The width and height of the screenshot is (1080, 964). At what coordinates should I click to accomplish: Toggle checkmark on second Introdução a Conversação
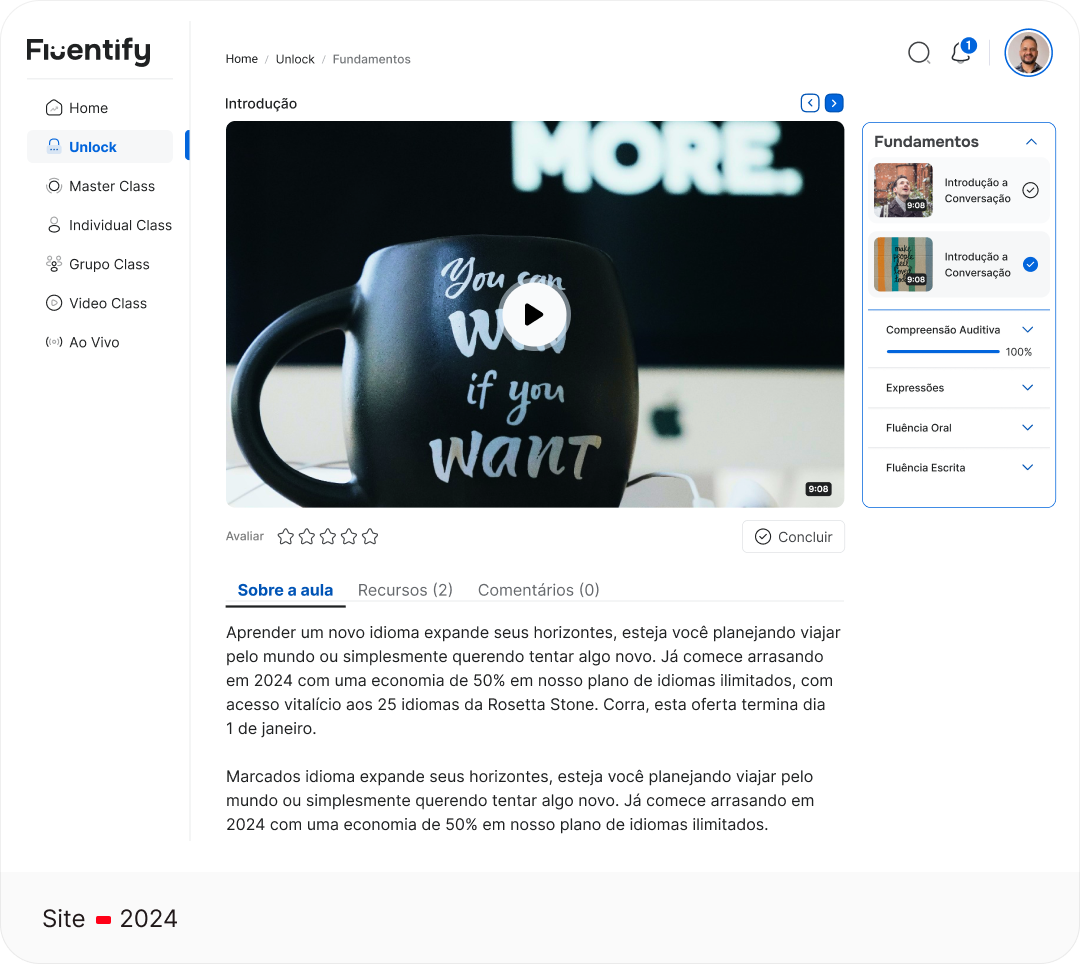[1030, 265]
